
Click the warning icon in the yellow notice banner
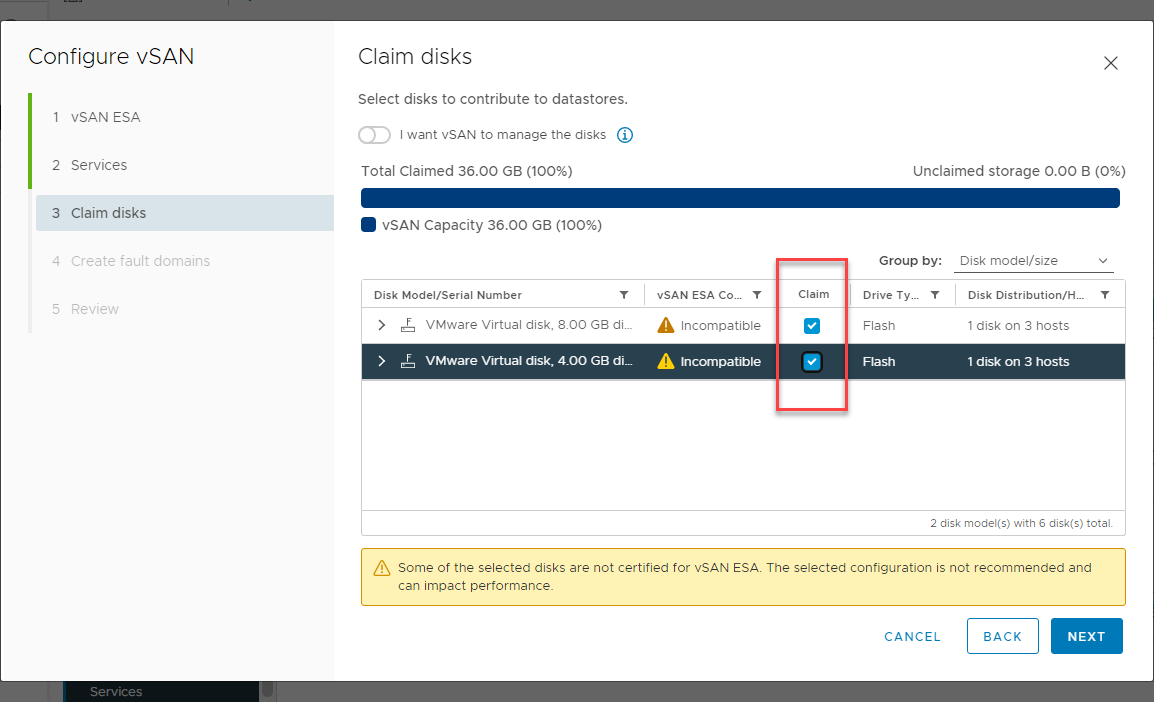tap(381, 567)
